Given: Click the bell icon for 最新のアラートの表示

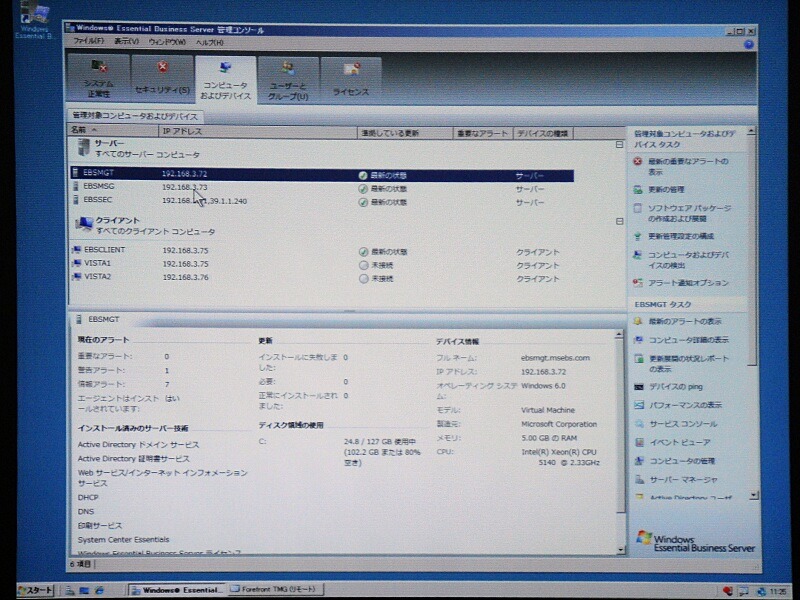Looking at the screenshot, I should click(638, 321).
